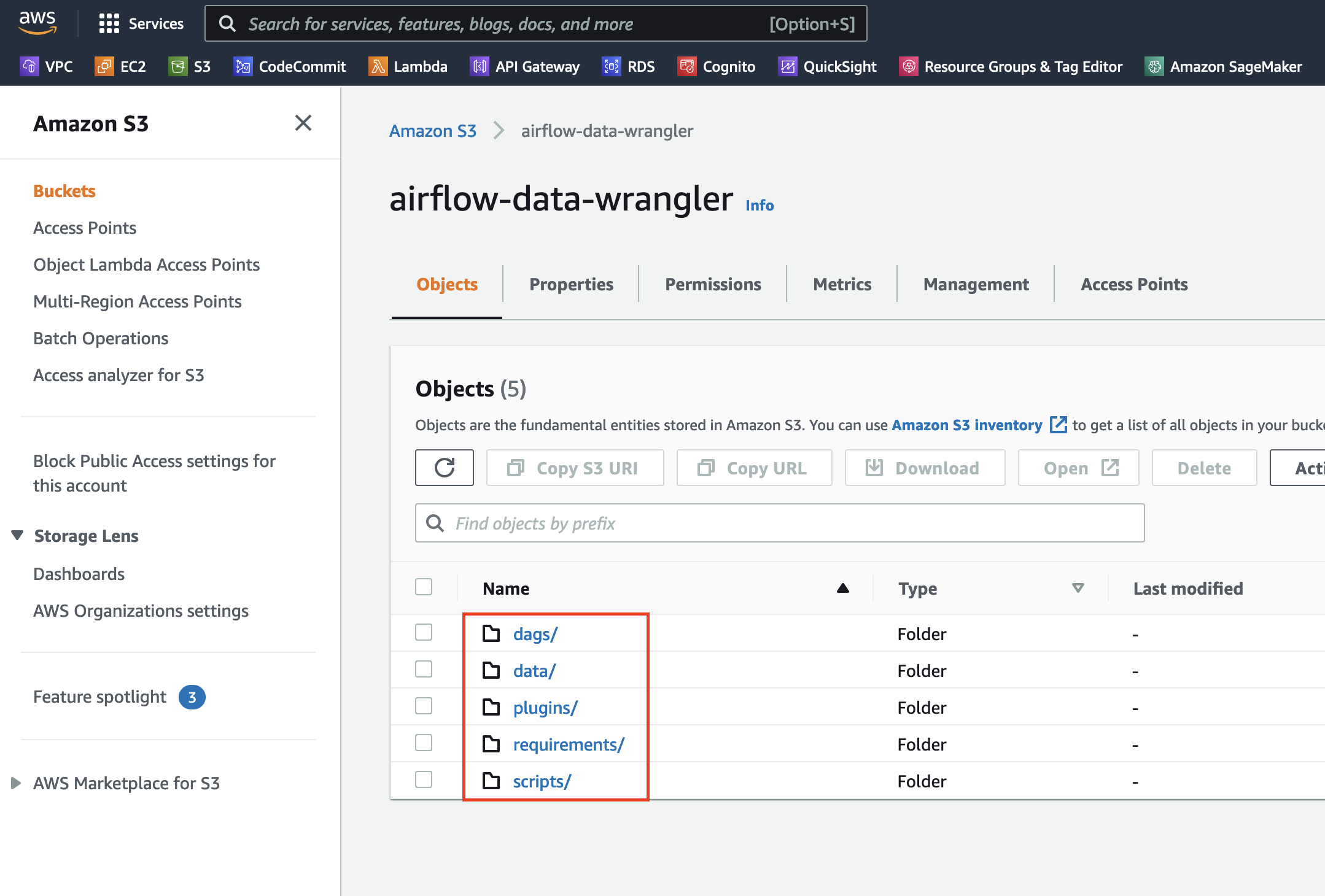The height and width of the screenshot is (896, 1325).
Task: Expand AWS Marketplace for S3
Action: pyautogui.click(x=16, y=783)
